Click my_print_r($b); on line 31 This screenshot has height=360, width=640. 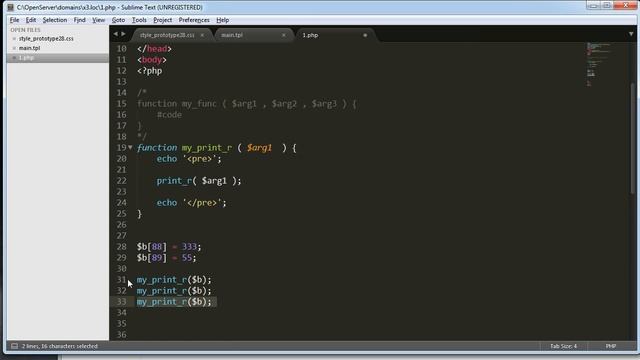(x=174, y=280)
